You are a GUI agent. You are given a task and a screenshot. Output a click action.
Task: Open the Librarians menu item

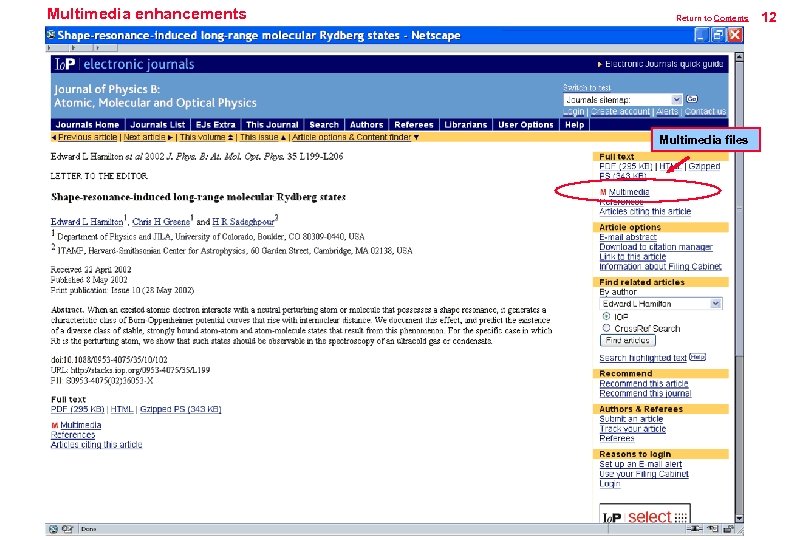pyautogui.click(x=465, y=125)
